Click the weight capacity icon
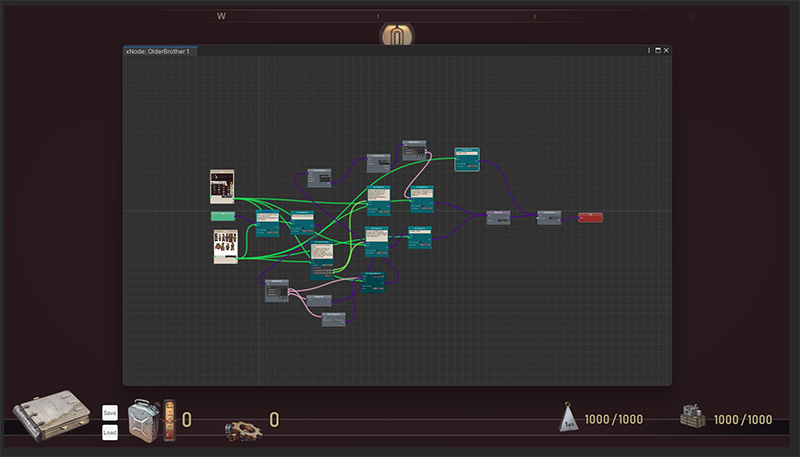The width and height of the screenshot is (800, 457). click(x=568, y=417)
